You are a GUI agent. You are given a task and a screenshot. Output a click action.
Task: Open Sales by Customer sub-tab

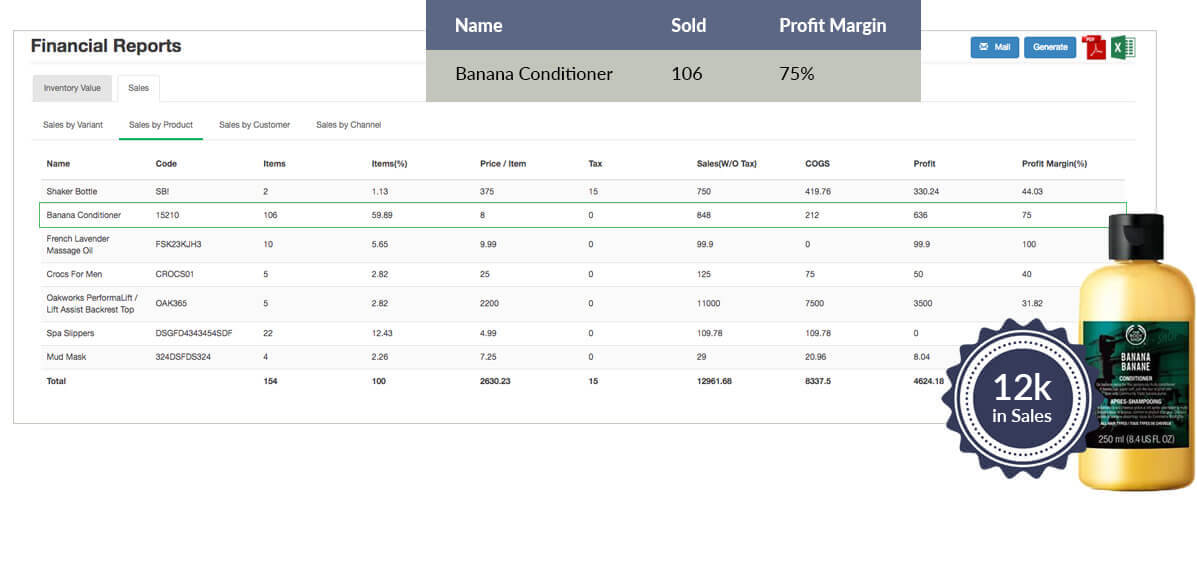point(254,124)
